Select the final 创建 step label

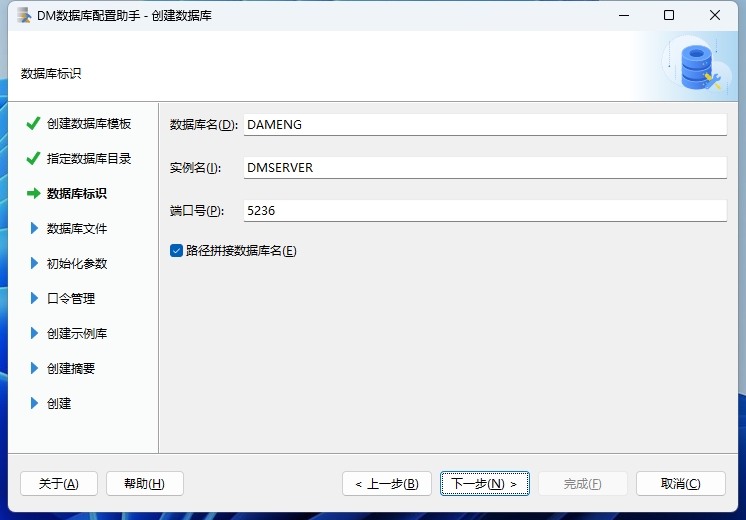click(x=59, y=403)
